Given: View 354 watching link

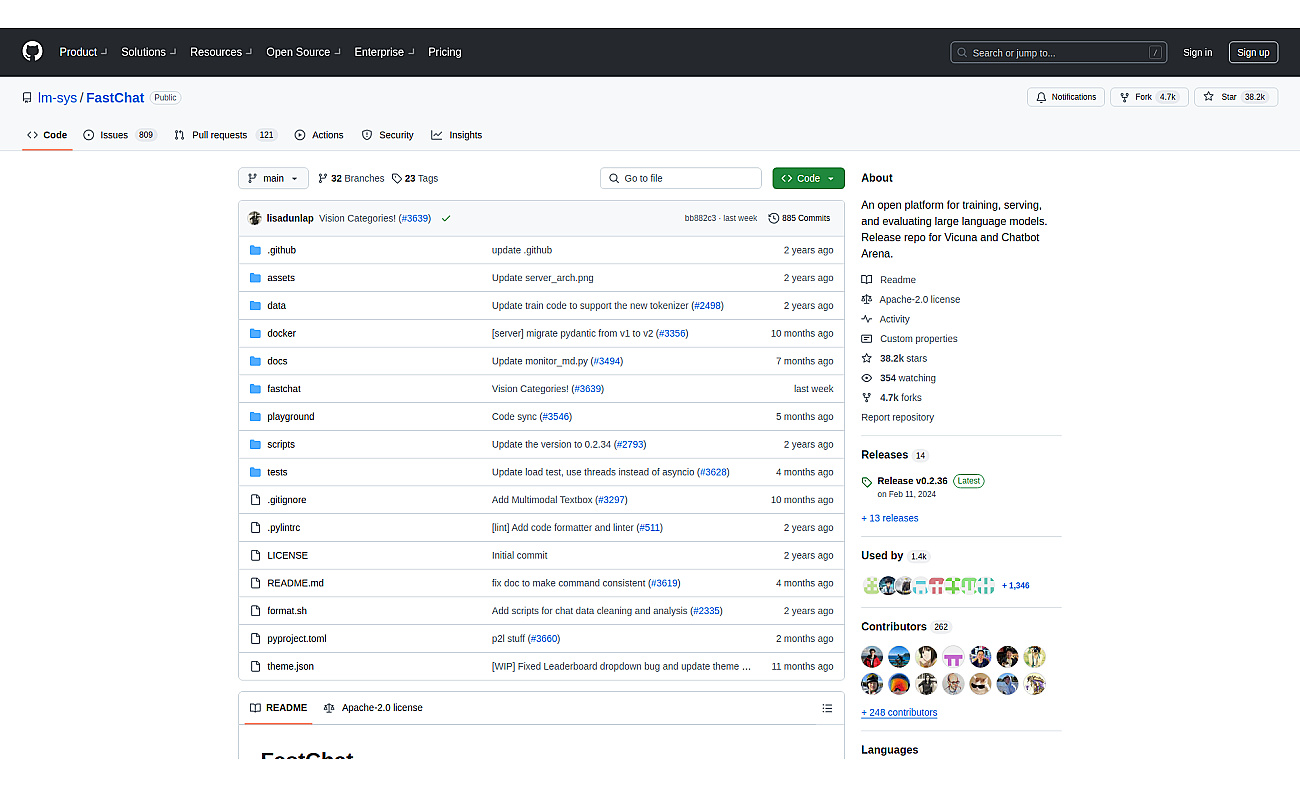Looking at the screenshot, I should tap(907, 378).
